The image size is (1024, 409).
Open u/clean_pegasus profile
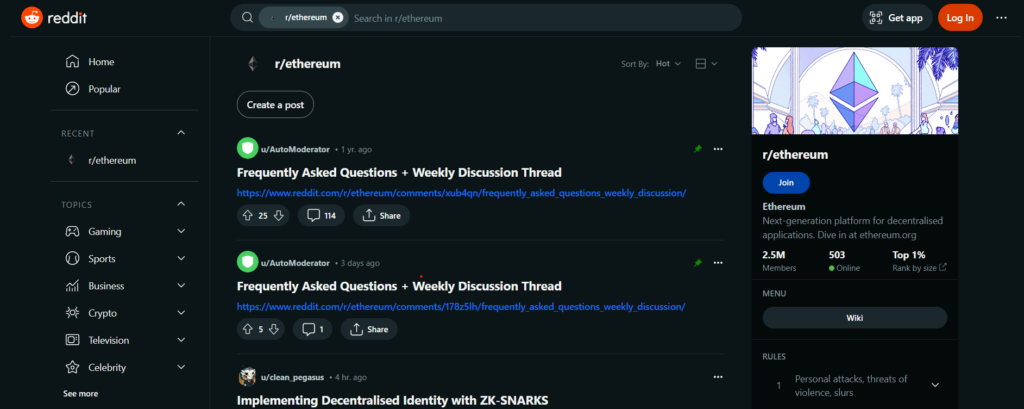[x=293, y=378]
